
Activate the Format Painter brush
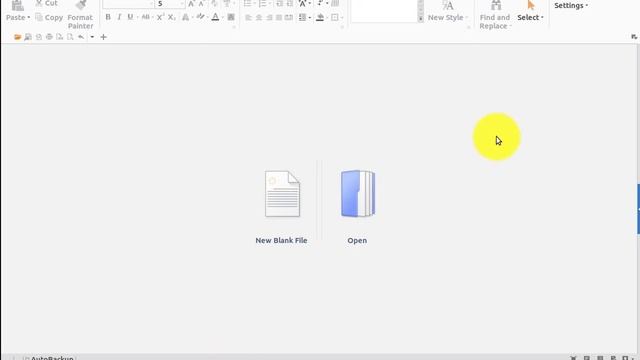click(80, 5)
